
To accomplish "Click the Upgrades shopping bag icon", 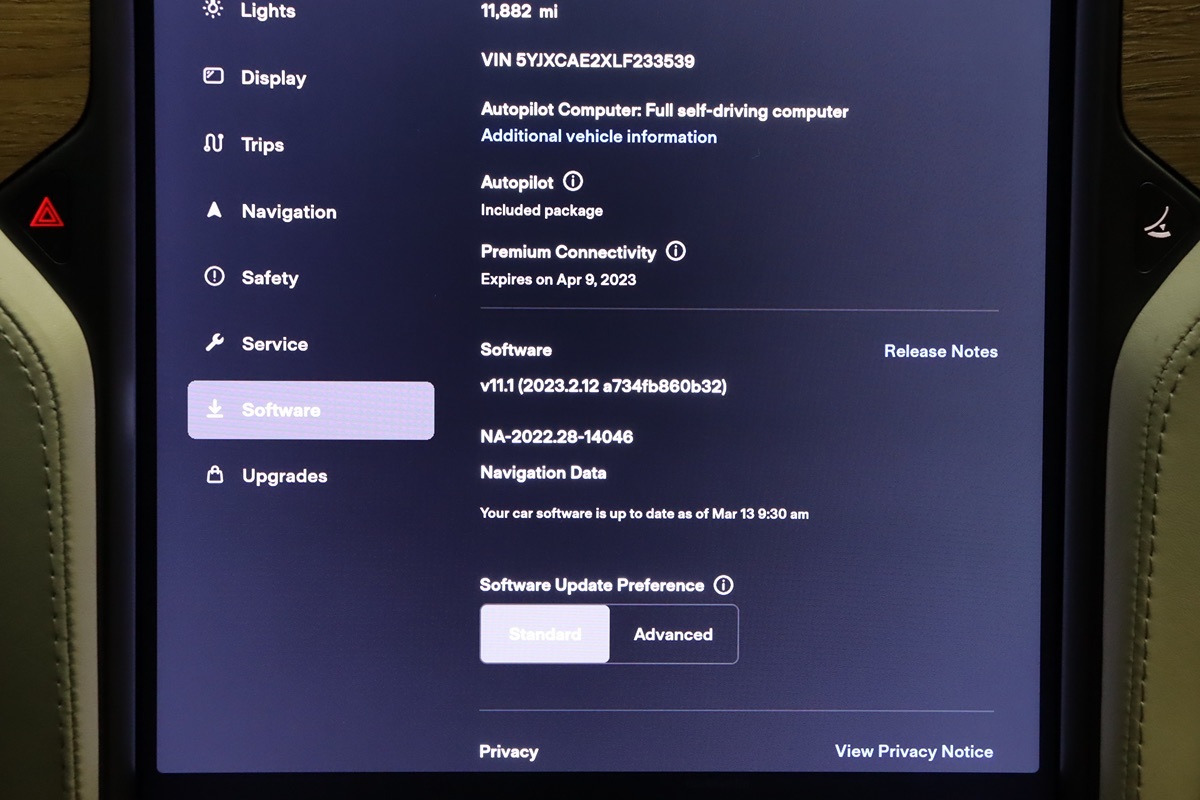I will pyautogui.click(x=214, y=476).
